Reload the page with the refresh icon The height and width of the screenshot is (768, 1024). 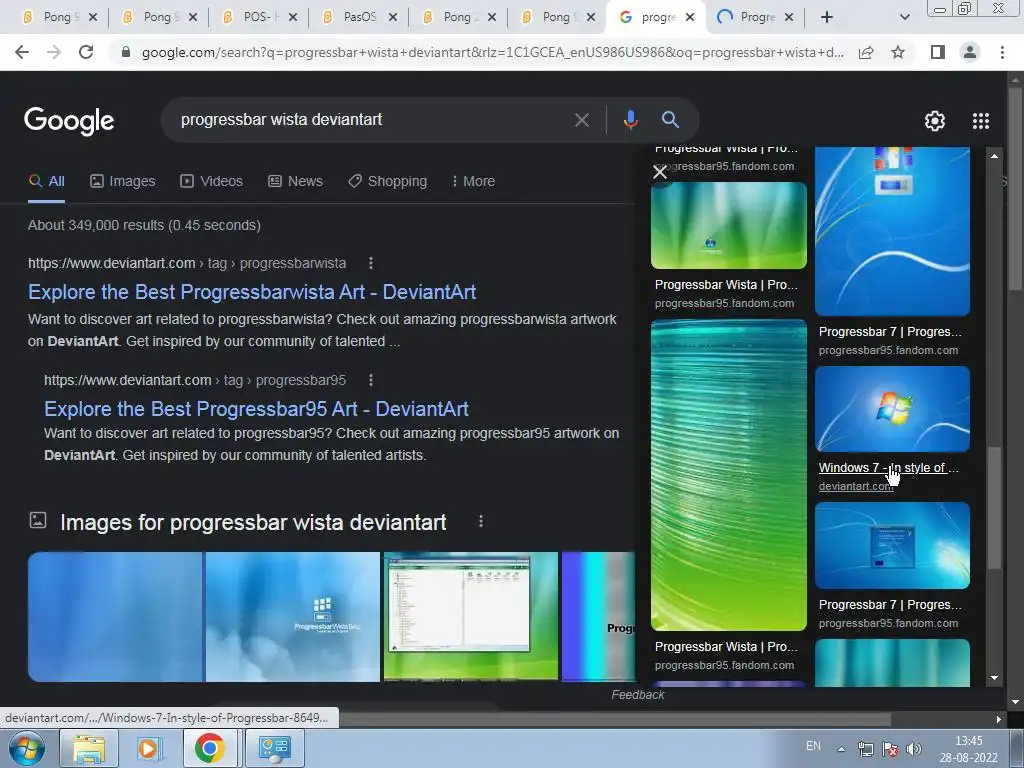[x=86, y=52]
